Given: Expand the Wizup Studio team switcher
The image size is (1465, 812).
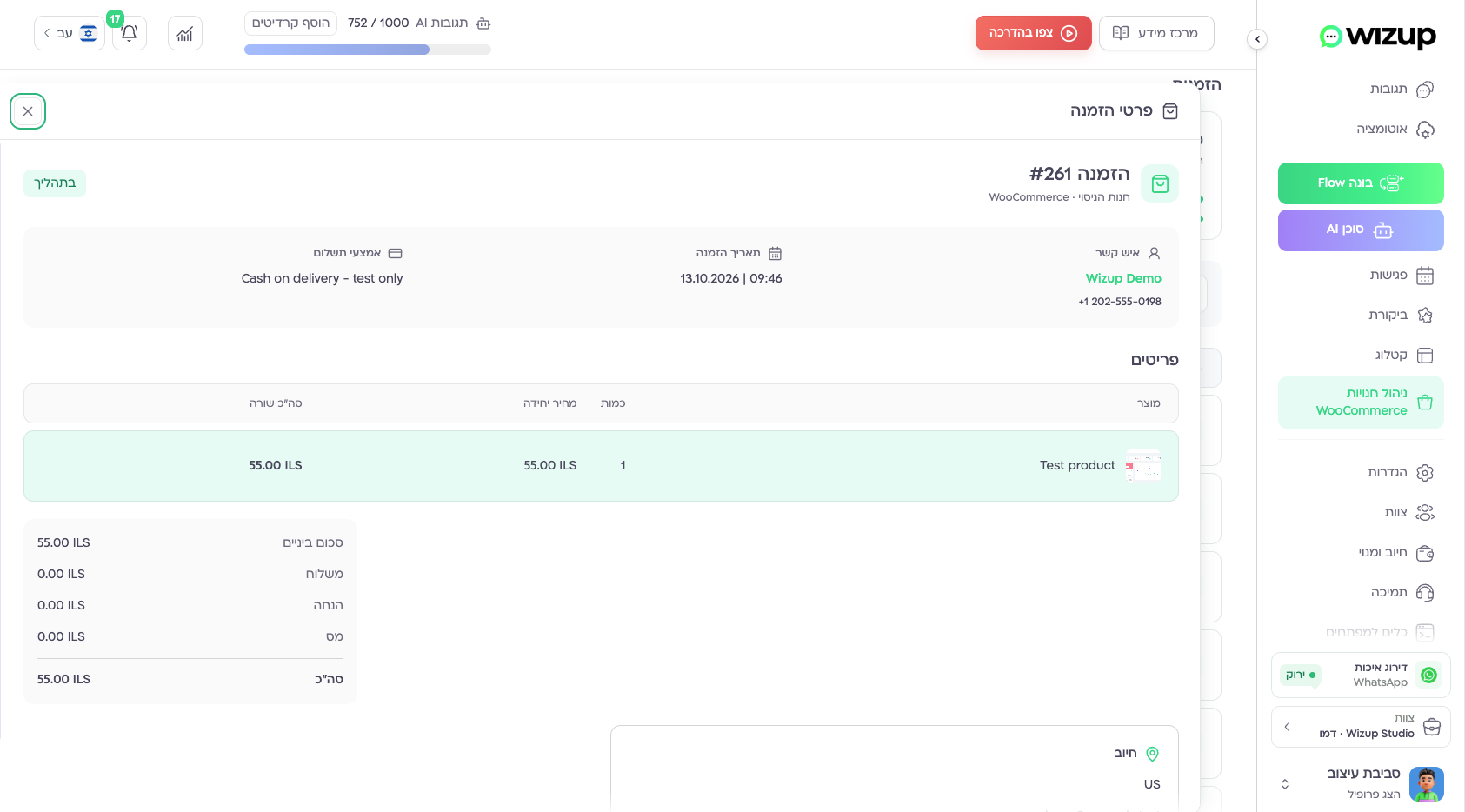Looking at the screenshot, I should pos(1361,727).
